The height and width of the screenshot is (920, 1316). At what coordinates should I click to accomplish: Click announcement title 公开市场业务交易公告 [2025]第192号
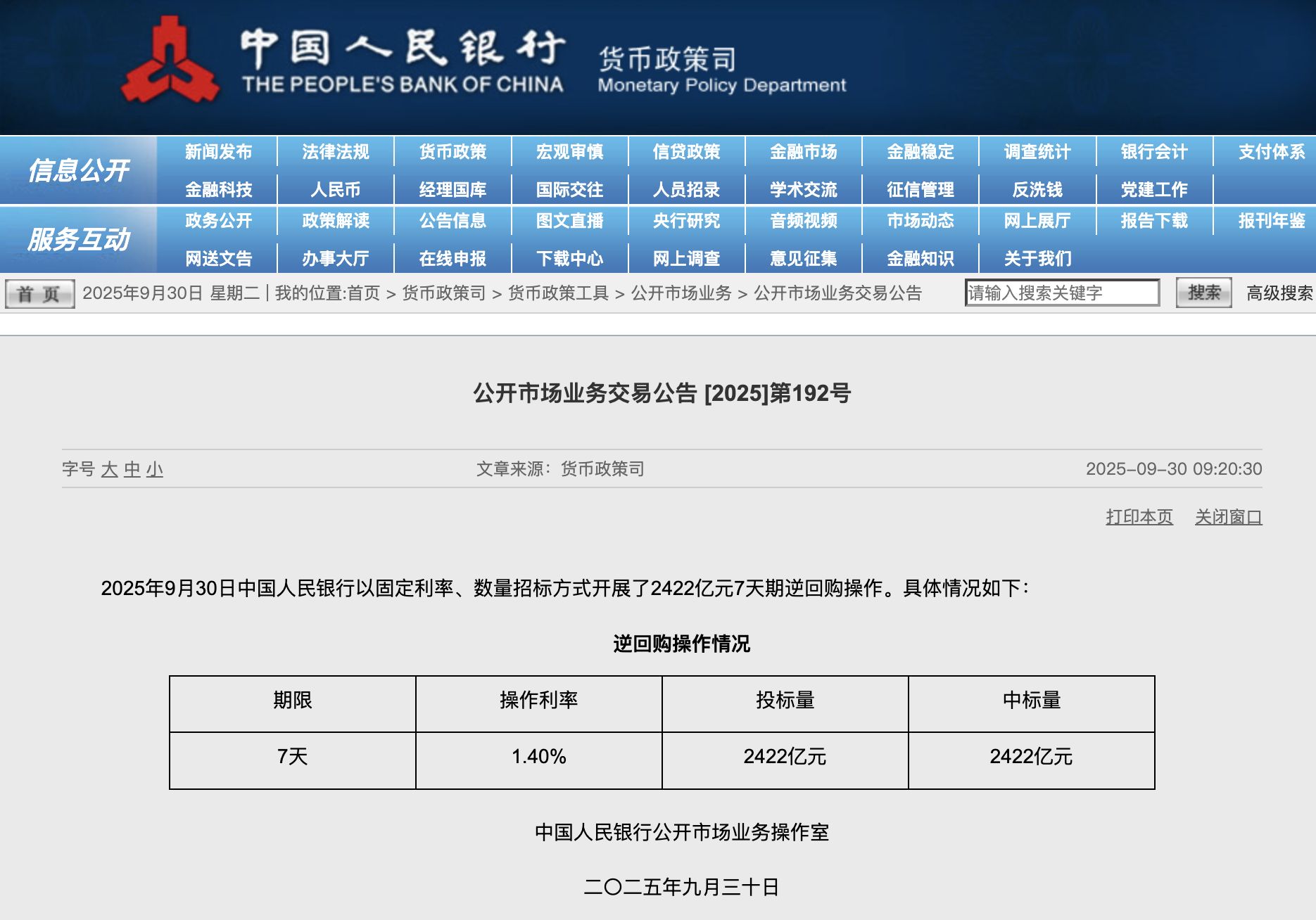coord(662,393)
